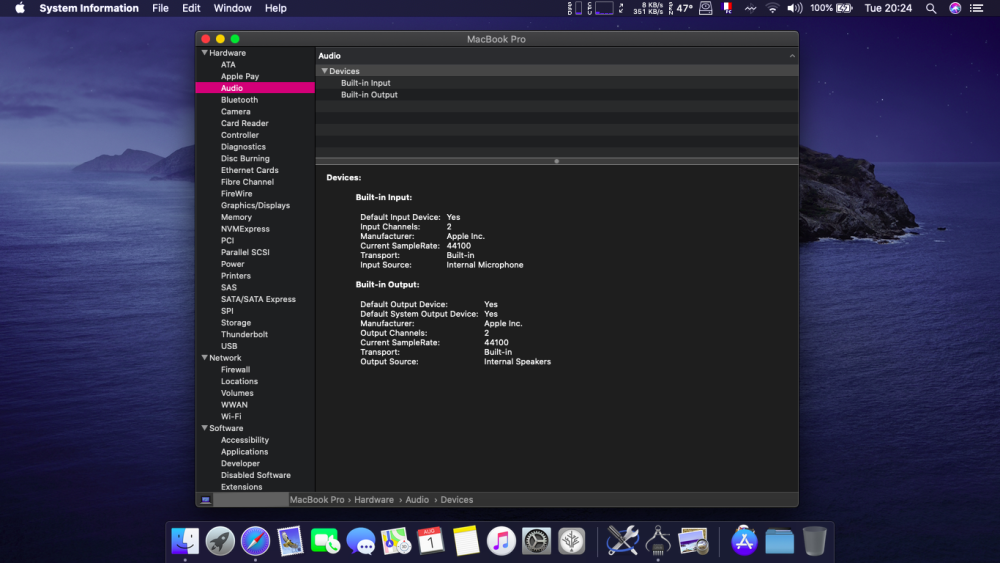Open Calendar in the Dock
Viewport: 1000px width, 563px height.
click(x=430, y=541)
